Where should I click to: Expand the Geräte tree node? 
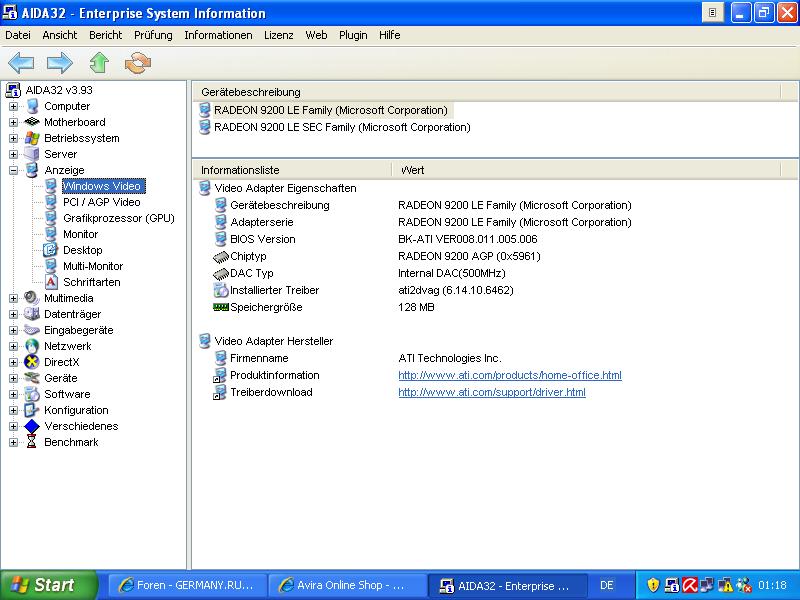point(14,378)
